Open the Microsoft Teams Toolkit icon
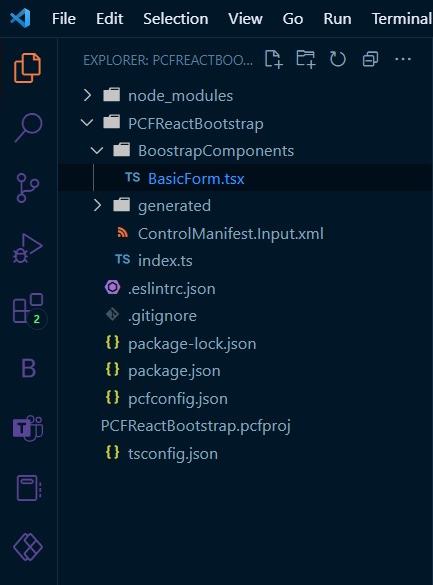433x585 pixels. pos(28,428)
